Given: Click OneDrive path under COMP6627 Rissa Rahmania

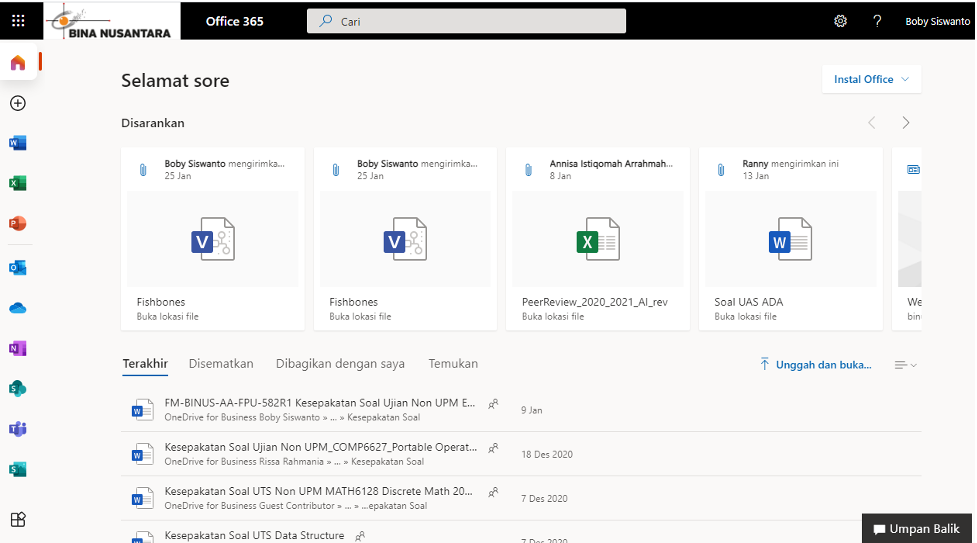Looking at the screenshot, I should [294, 462].
